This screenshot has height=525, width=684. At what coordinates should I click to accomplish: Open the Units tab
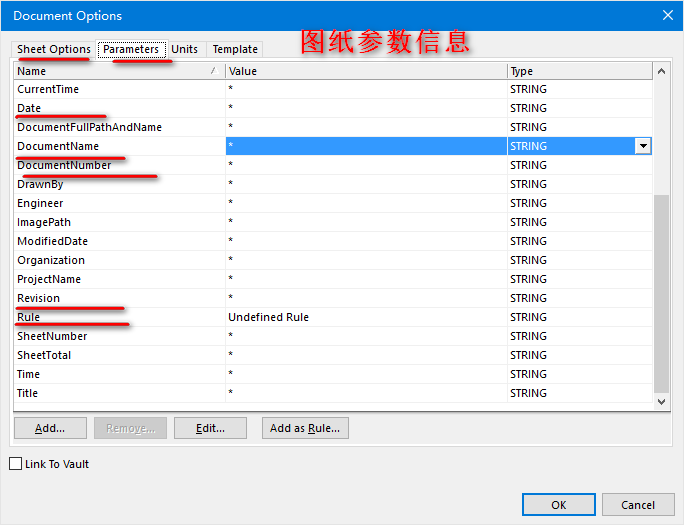(x=184, y=49)
